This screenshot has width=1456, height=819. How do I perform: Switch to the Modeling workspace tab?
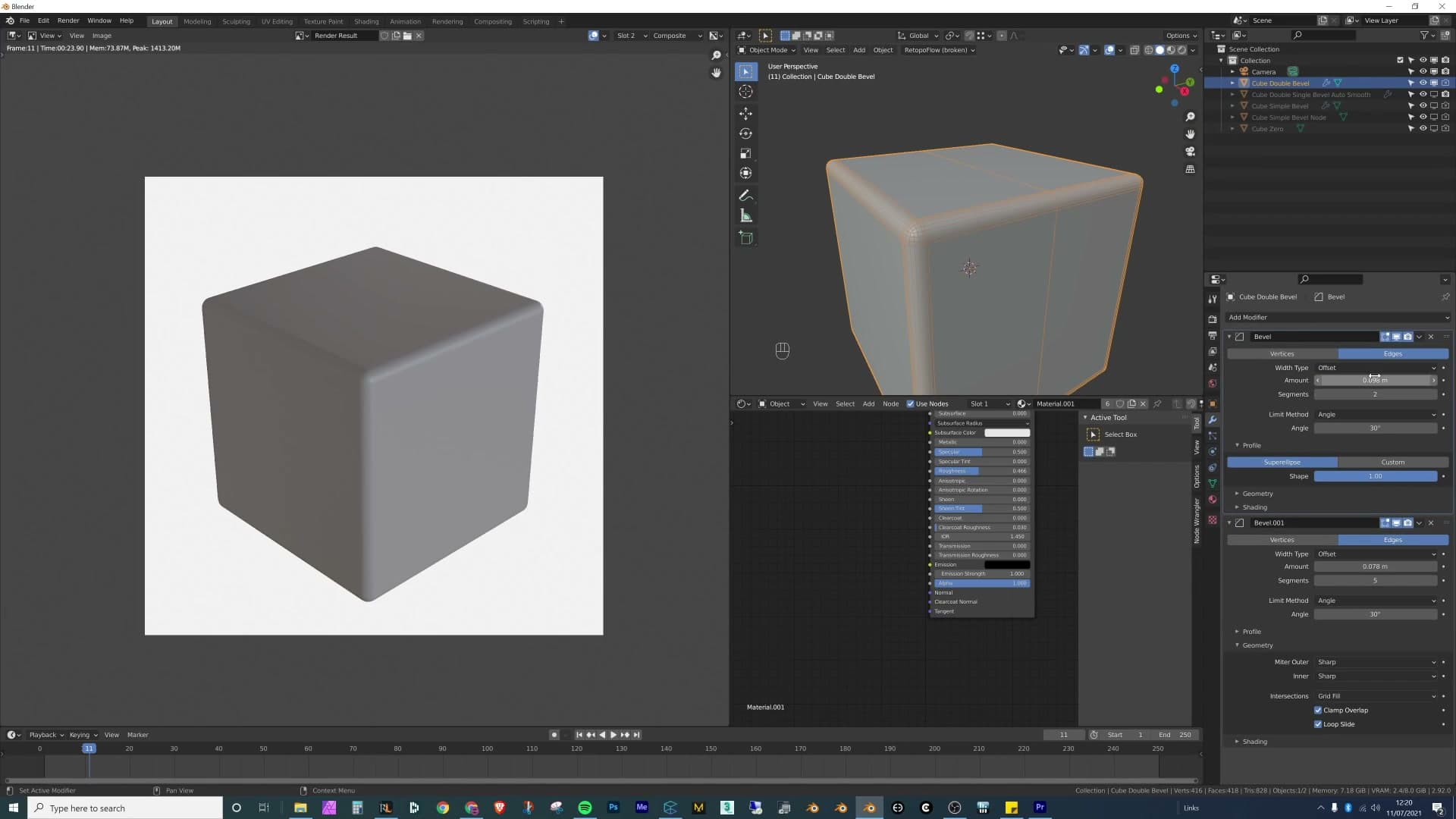pos(197,21)
